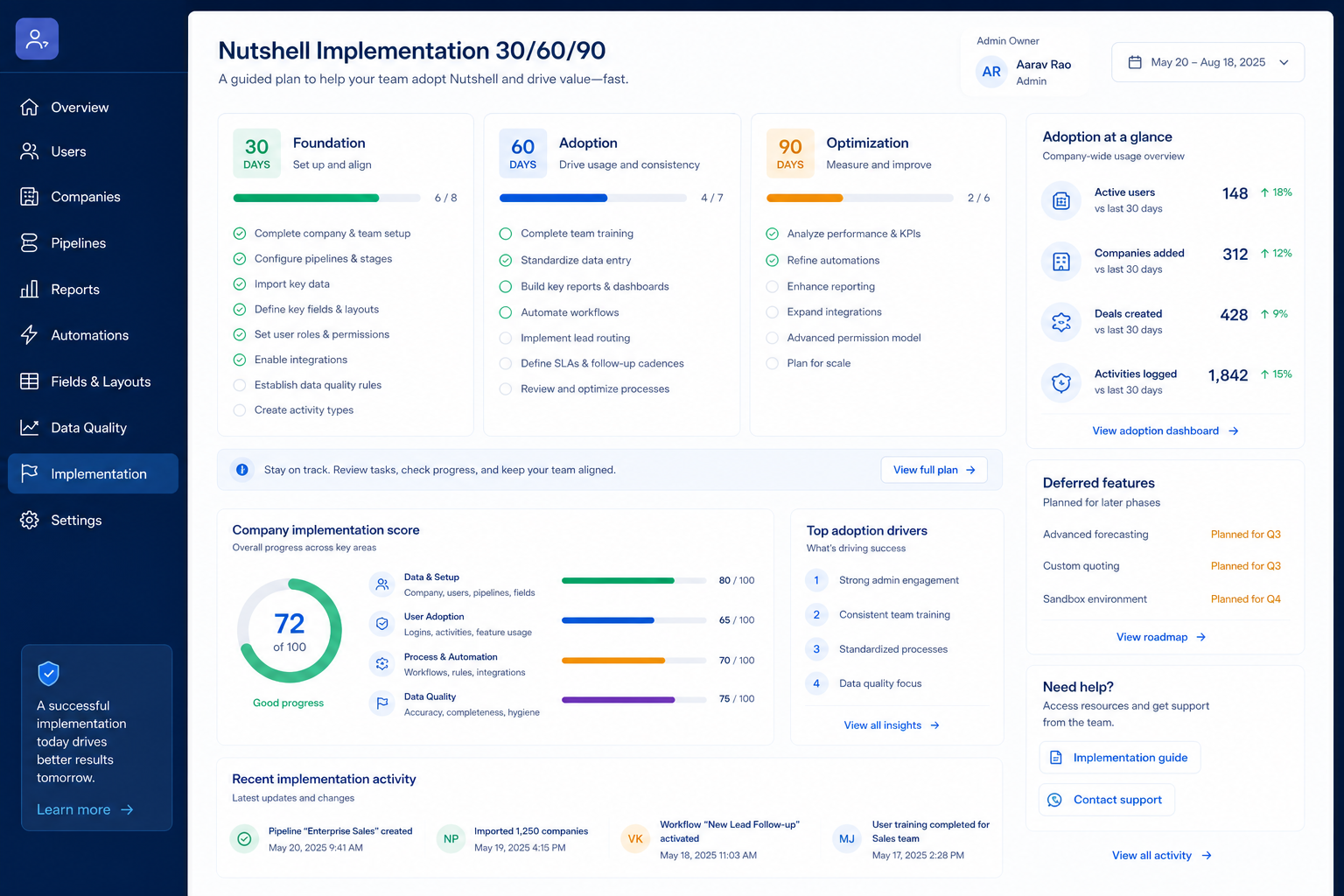This screenshot has width=1344, height=896.
Task: Uncheck Configure pipelines & stages task
Action: (240, 259)
